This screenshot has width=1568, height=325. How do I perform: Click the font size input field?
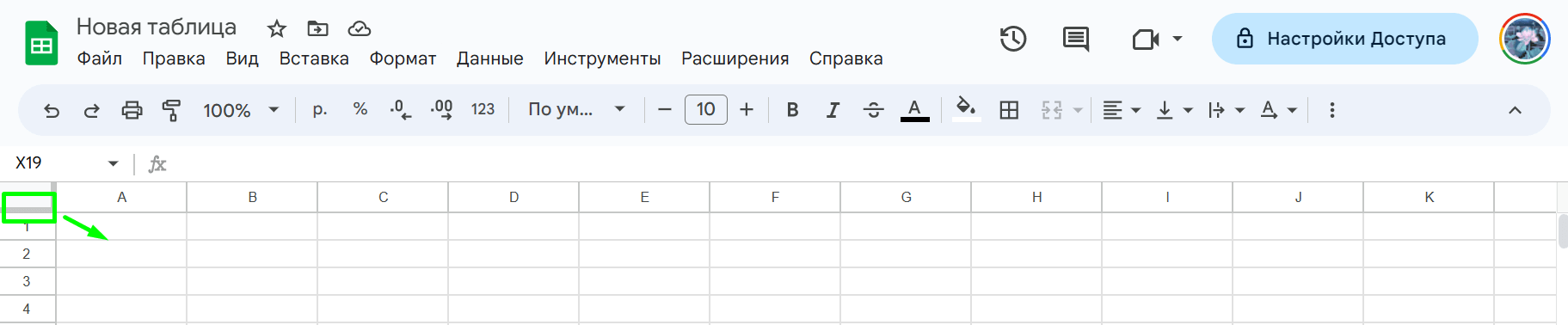point(706,110)
